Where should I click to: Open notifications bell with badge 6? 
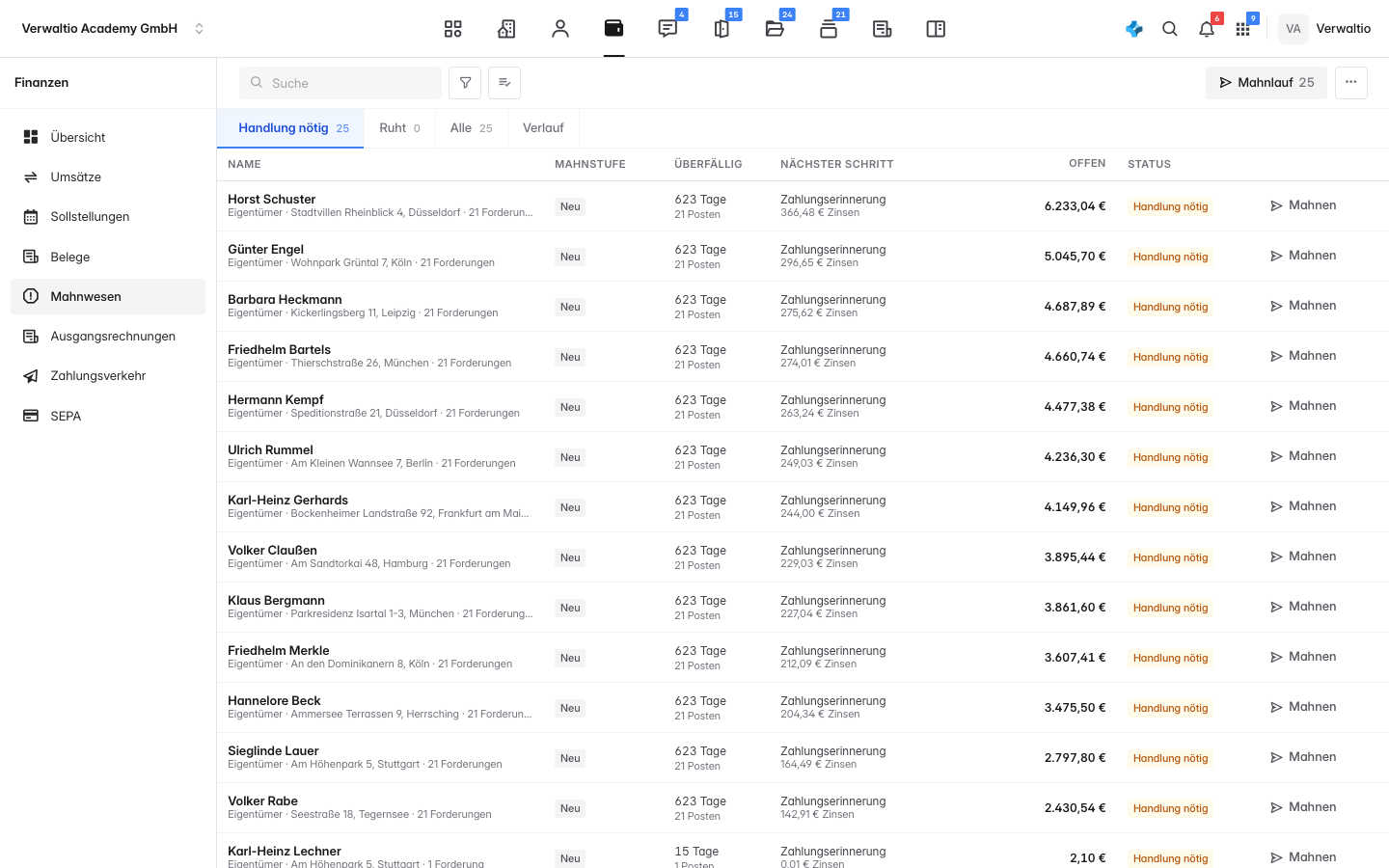point(1207,29)
